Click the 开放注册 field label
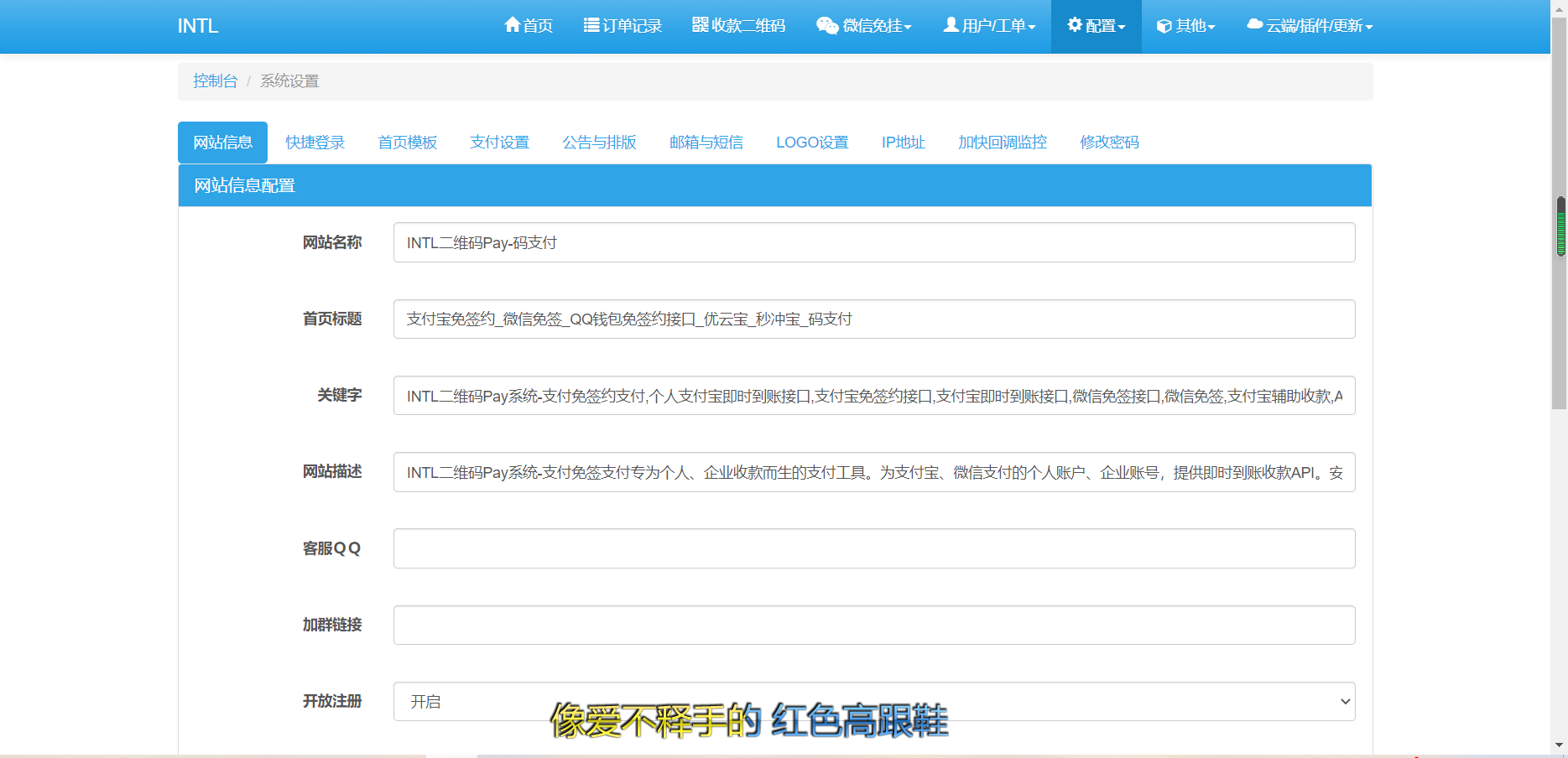Screen dimensions: 1568x758 [x=332, y=701]
